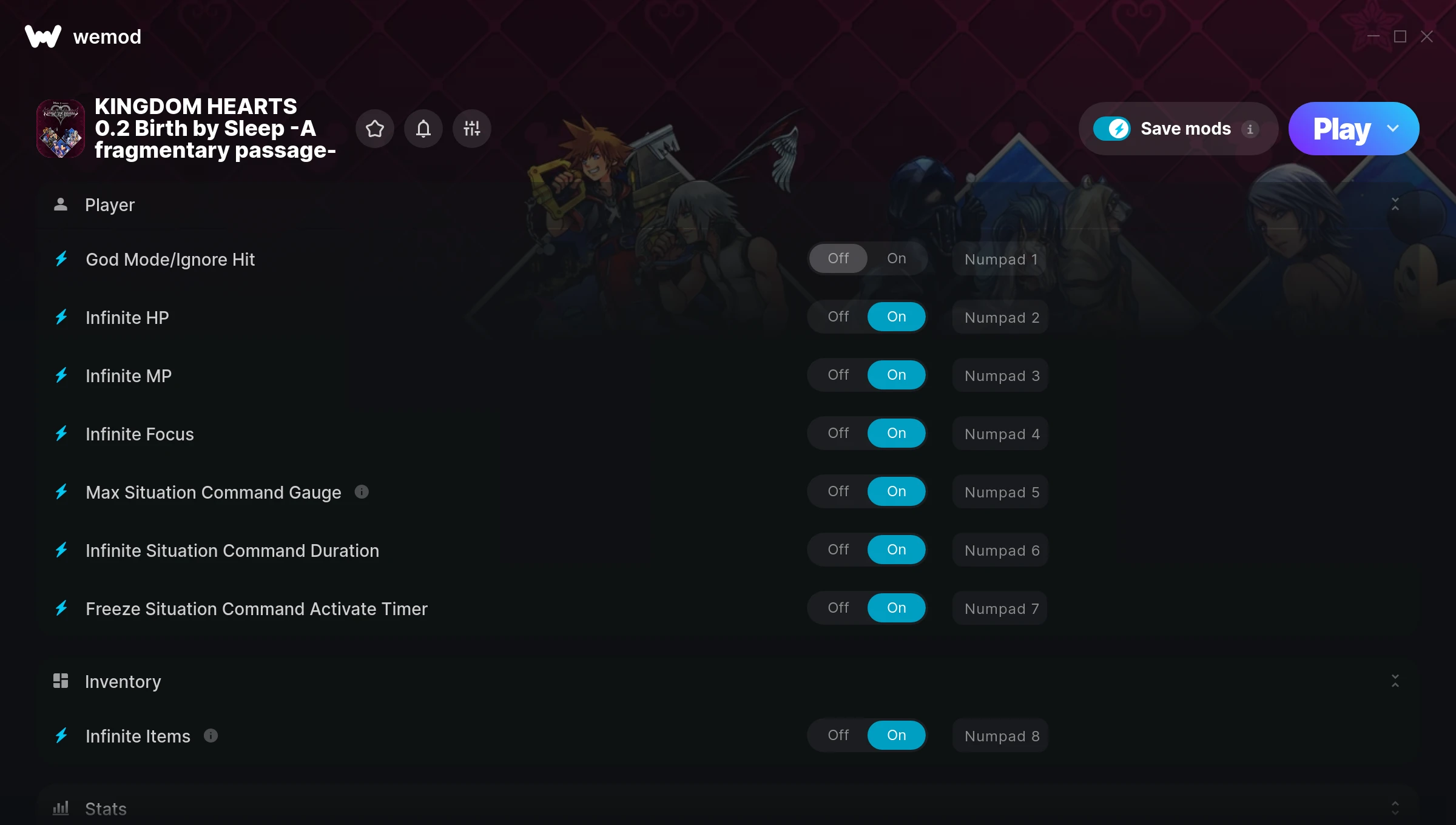Viewport: 1456px width, 825px height.
Task: Open the Play button dropdown arrow
Action: click(1393, 129)
